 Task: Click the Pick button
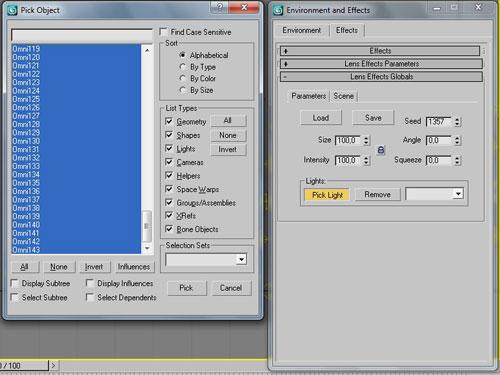pyautogui.click(x=186, y=288)
